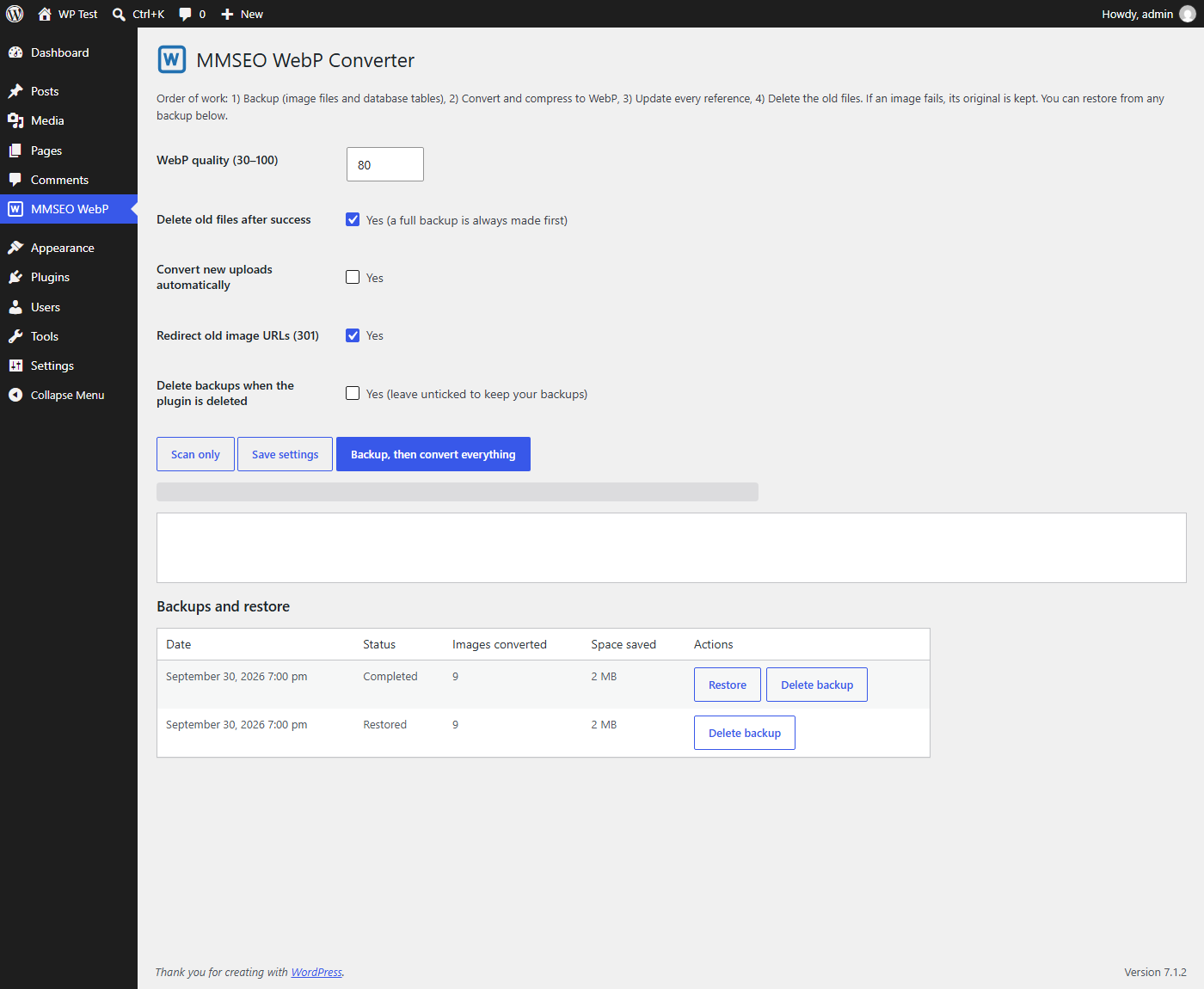Click the Dashboard gauge icon
The width and height of the screenshot is (1204, 989).
[15, 52]
